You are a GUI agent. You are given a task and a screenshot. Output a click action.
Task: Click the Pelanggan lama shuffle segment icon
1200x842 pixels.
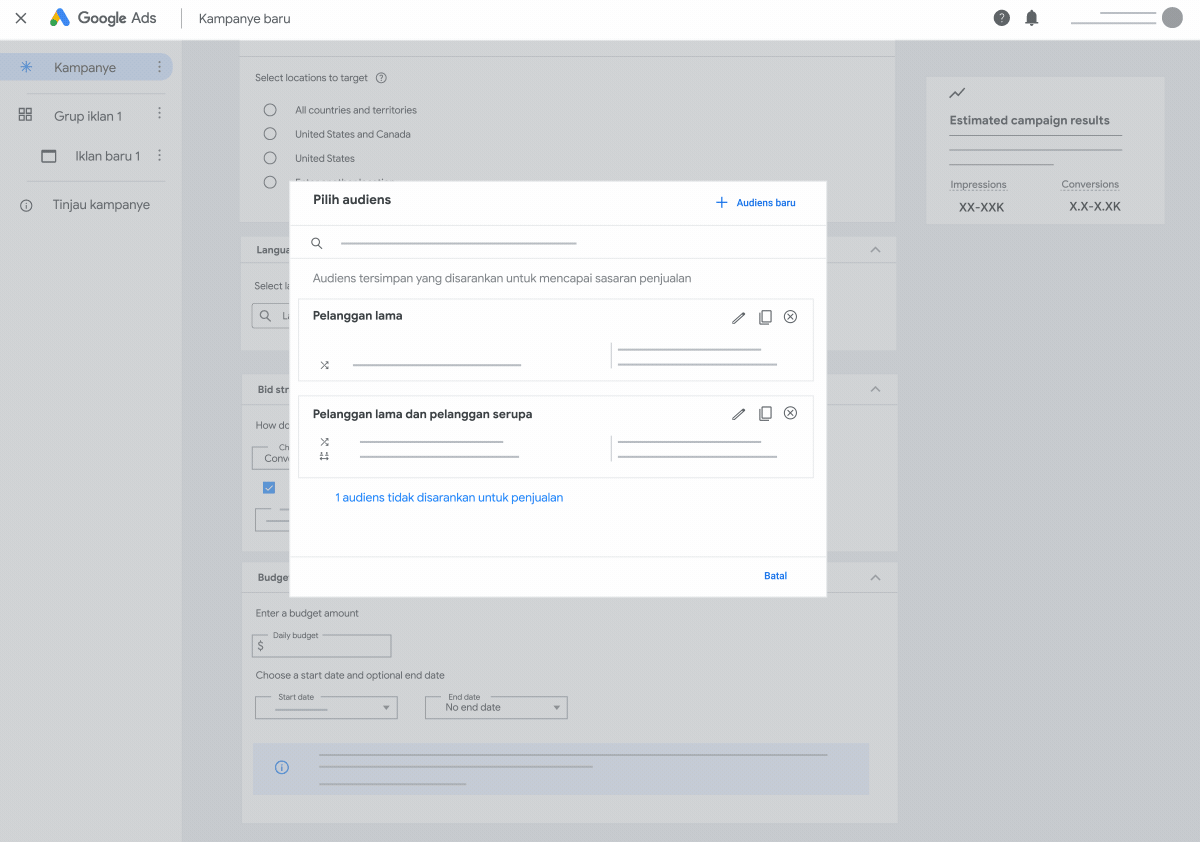324,366
